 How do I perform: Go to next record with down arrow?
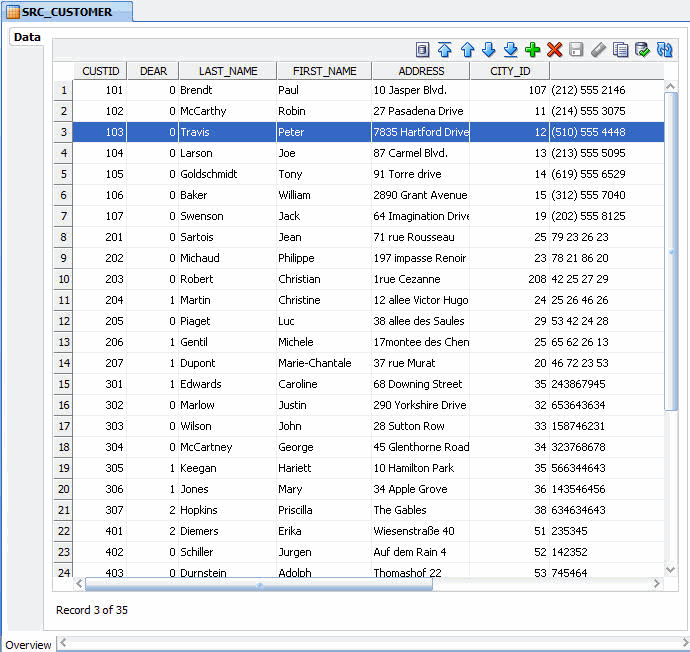(x=489, y=50)
